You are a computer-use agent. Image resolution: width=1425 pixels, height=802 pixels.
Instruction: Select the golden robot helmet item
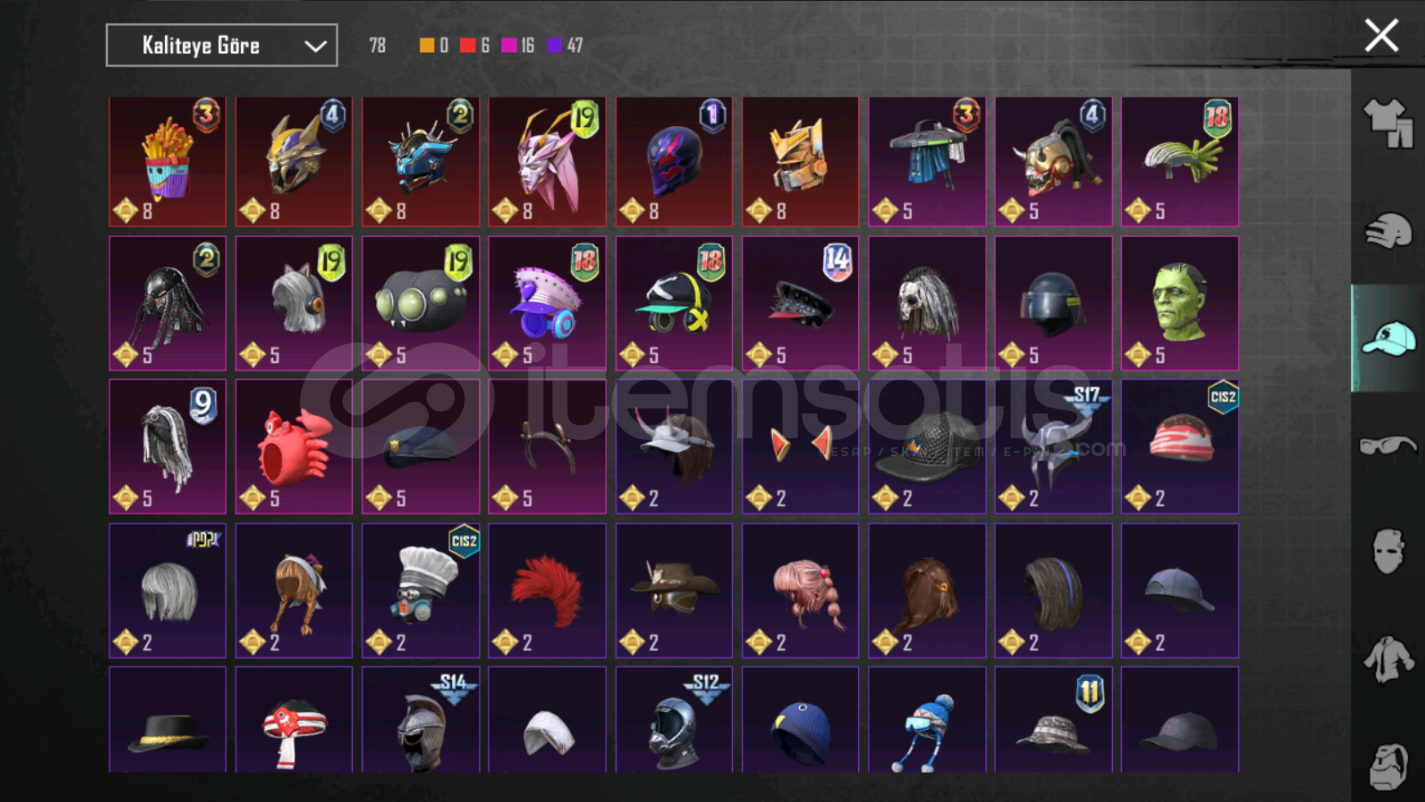tap(800, 162)
